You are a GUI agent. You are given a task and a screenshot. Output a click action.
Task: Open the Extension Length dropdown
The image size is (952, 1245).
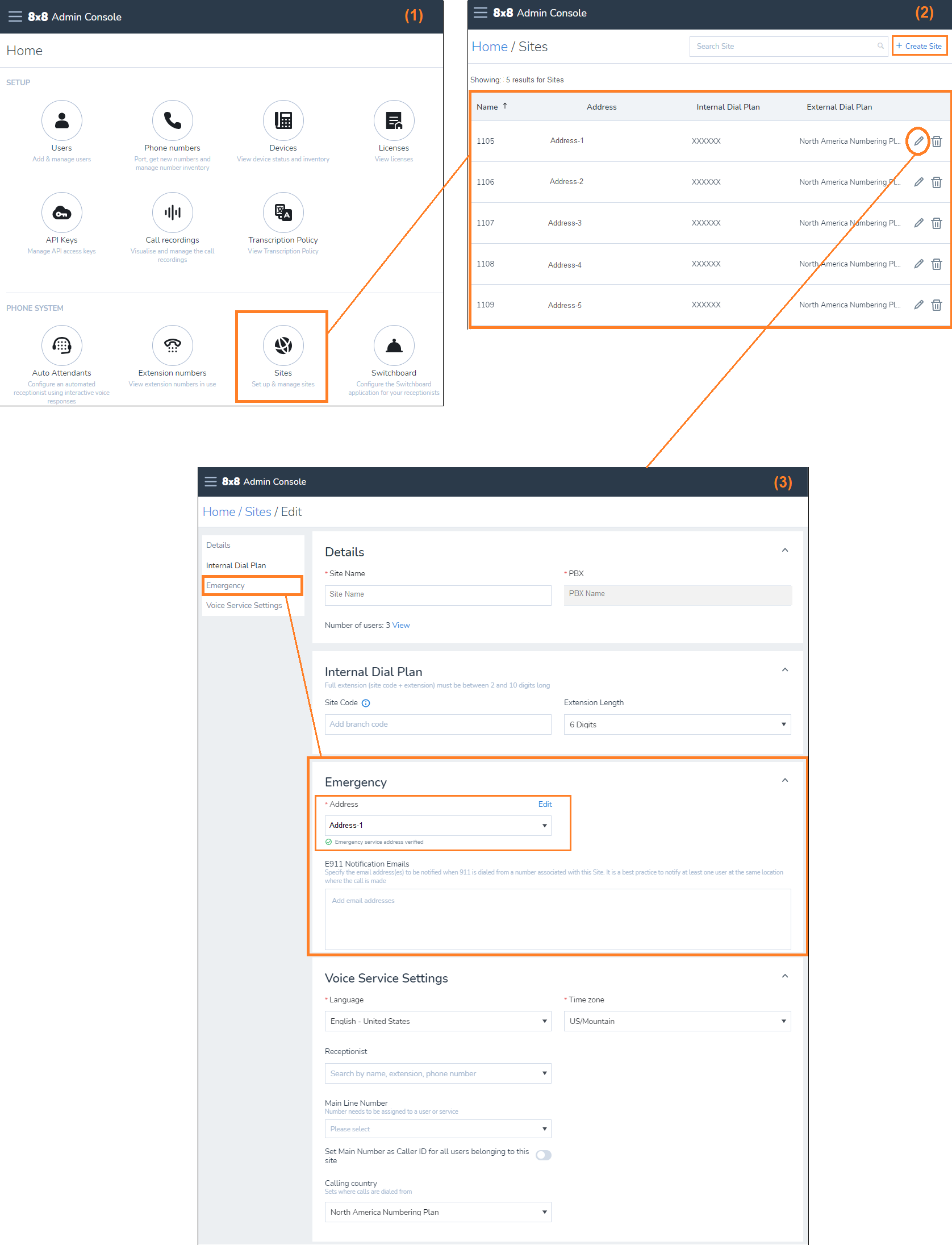677,724
